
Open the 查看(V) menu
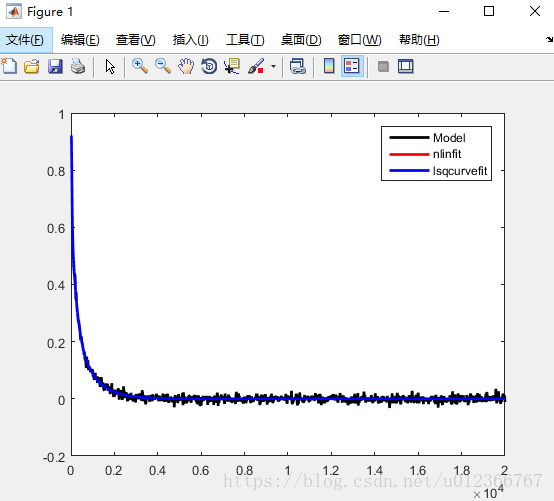(136, 40)
